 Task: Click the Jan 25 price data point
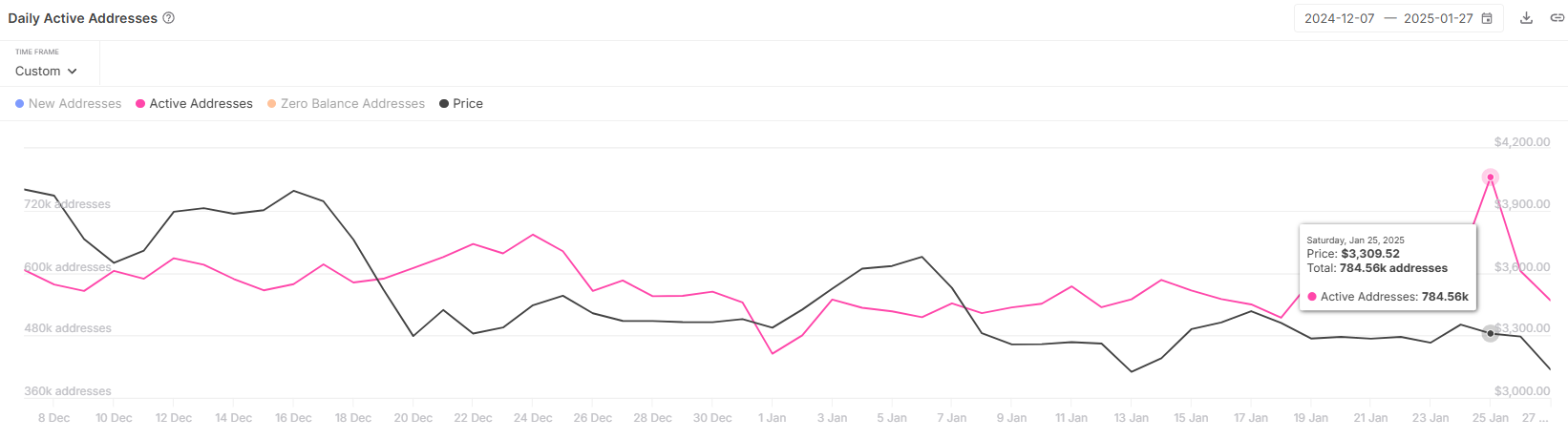[x=1491, y=333]
